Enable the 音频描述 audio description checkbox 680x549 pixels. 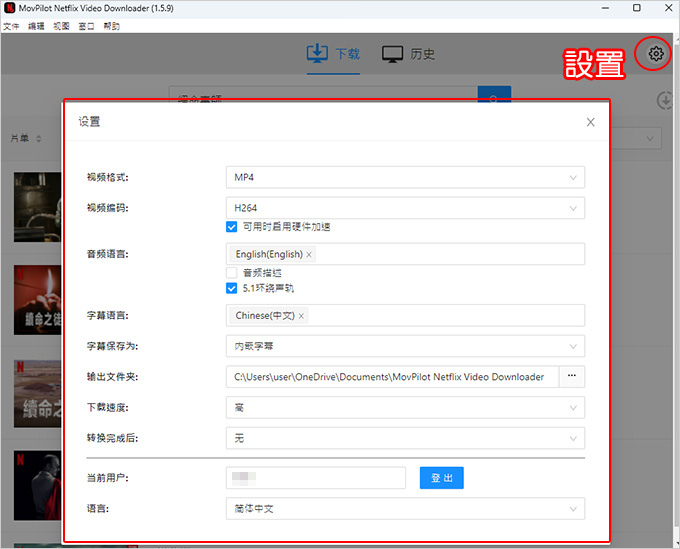(x=232, y=273)
